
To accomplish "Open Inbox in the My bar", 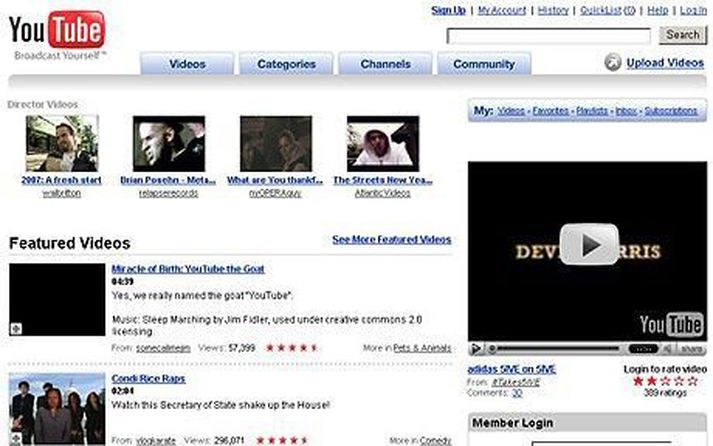I will pyautogui.click(x=626, y=111).
